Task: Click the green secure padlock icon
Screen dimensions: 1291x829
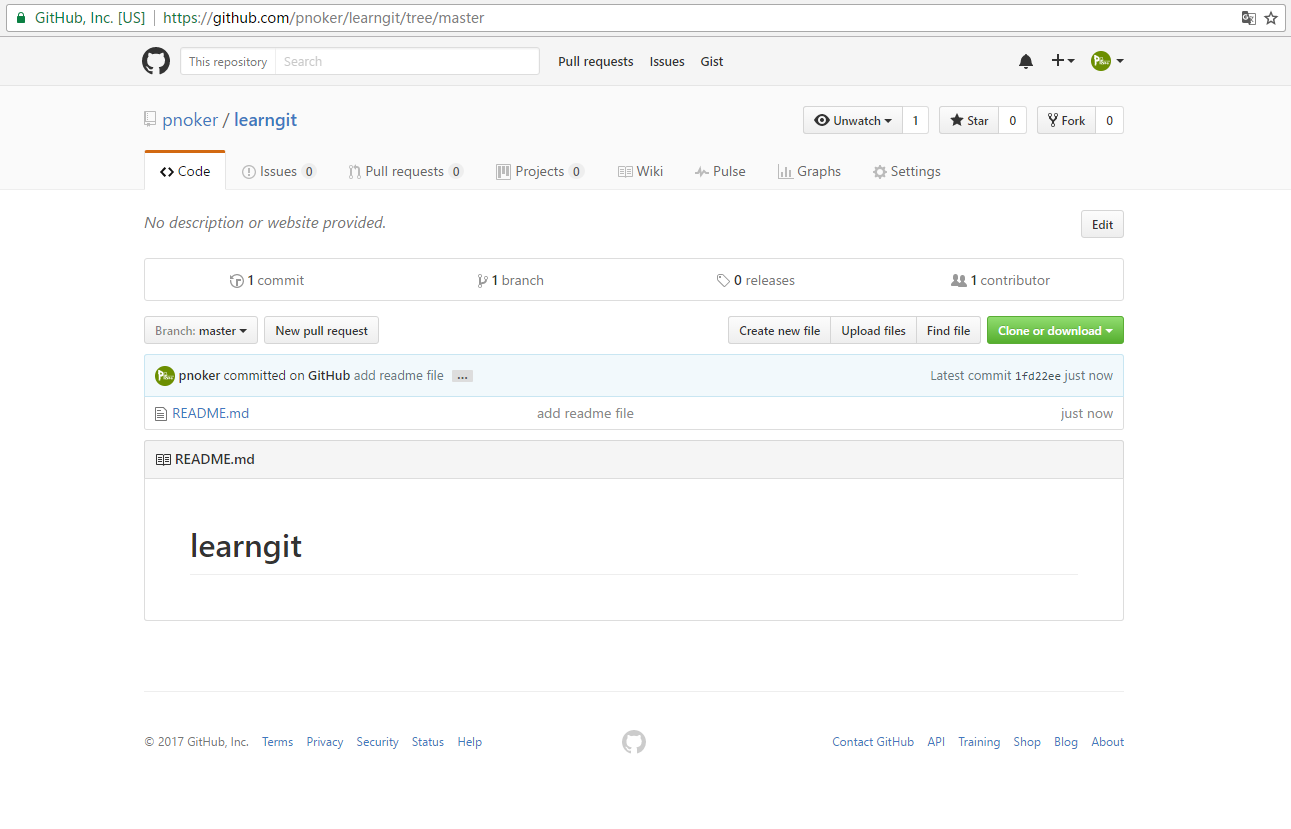Action: point(21,18)
